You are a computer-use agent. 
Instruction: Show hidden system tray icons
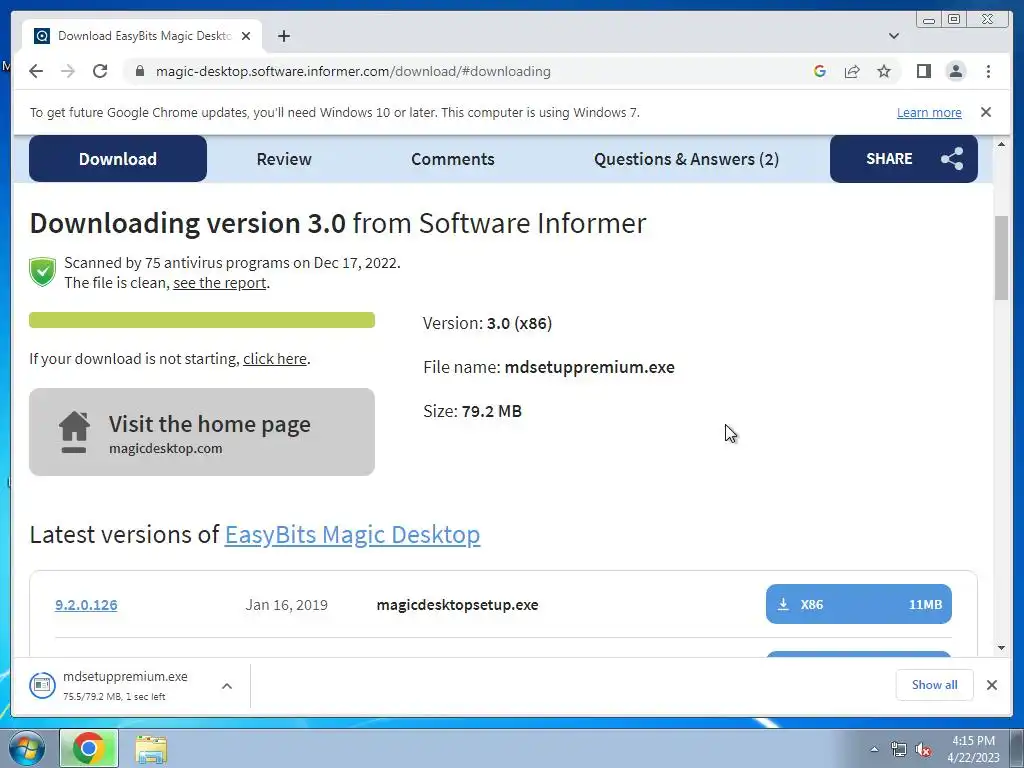point(874,749)
